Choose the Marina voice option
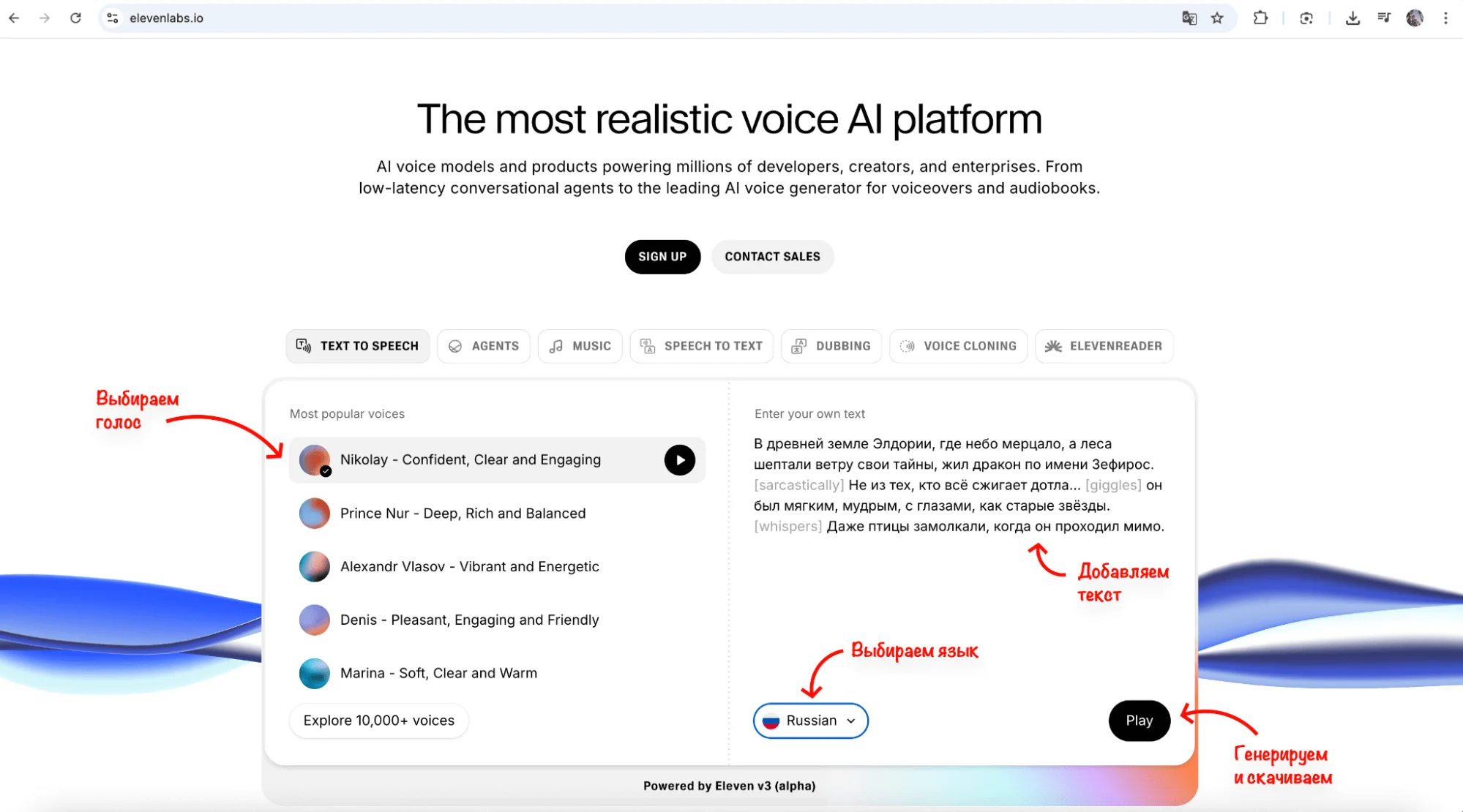The height and width of the screenshot is (812, 1463). coord(438,673)
